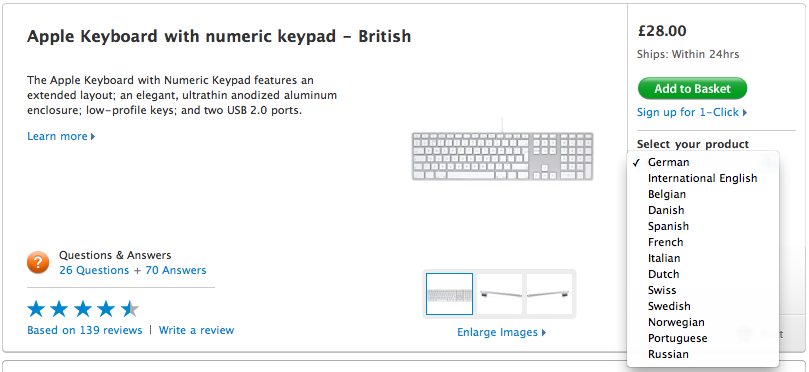This screenshot has height=372, width=809.
Task: Open the 26 Questions link
Action: (x=94, y=270)
